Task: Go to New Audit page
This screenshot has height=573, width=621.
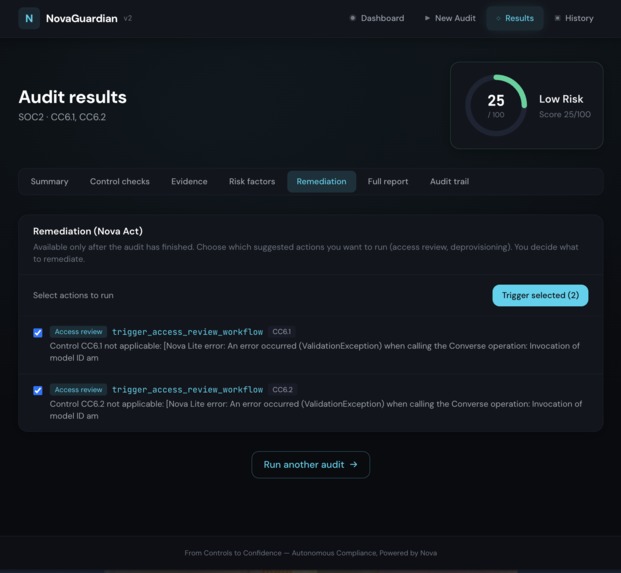Action: click(450, 18)
